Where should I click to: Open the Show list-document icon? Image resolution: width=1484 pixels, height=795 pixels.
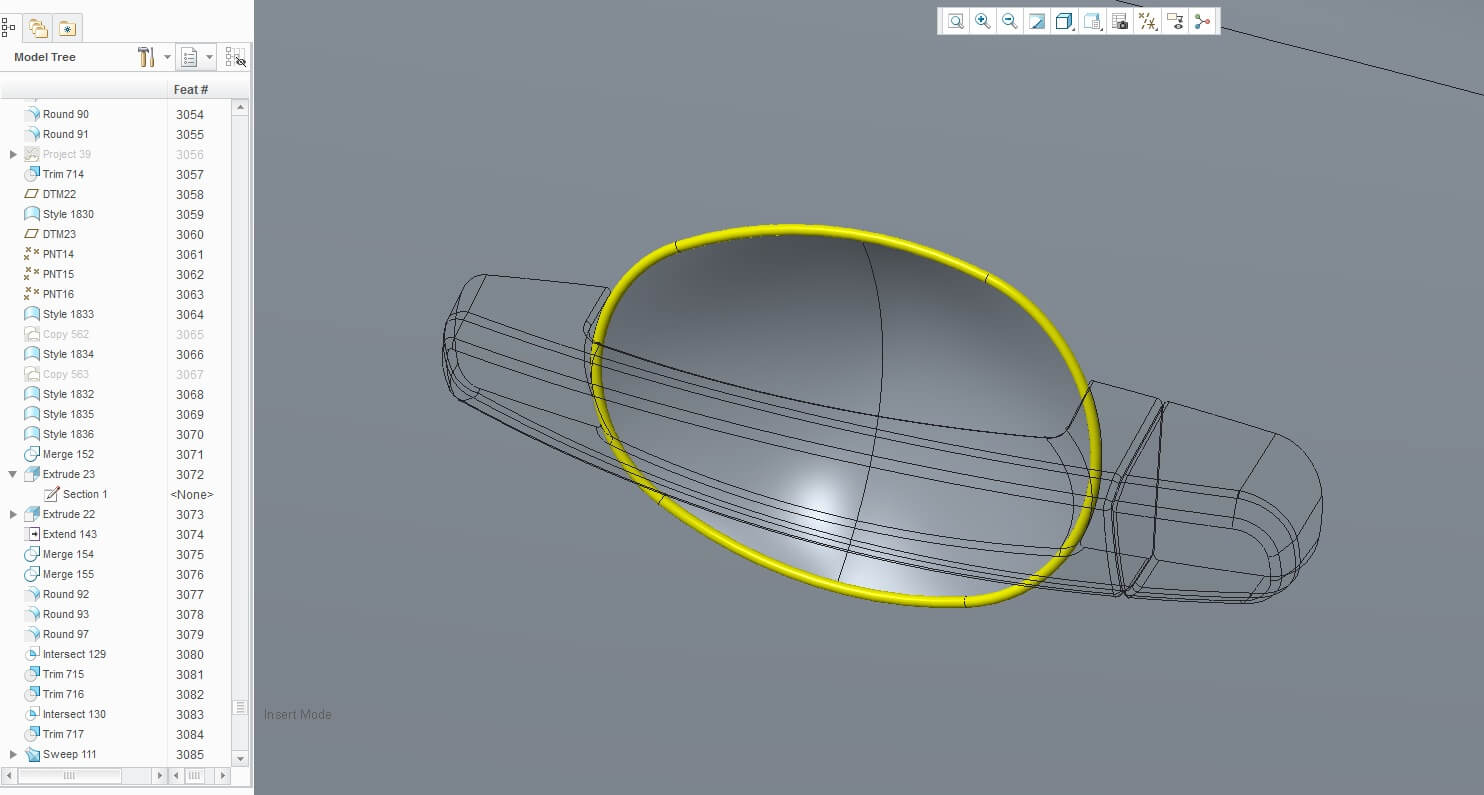189,57
